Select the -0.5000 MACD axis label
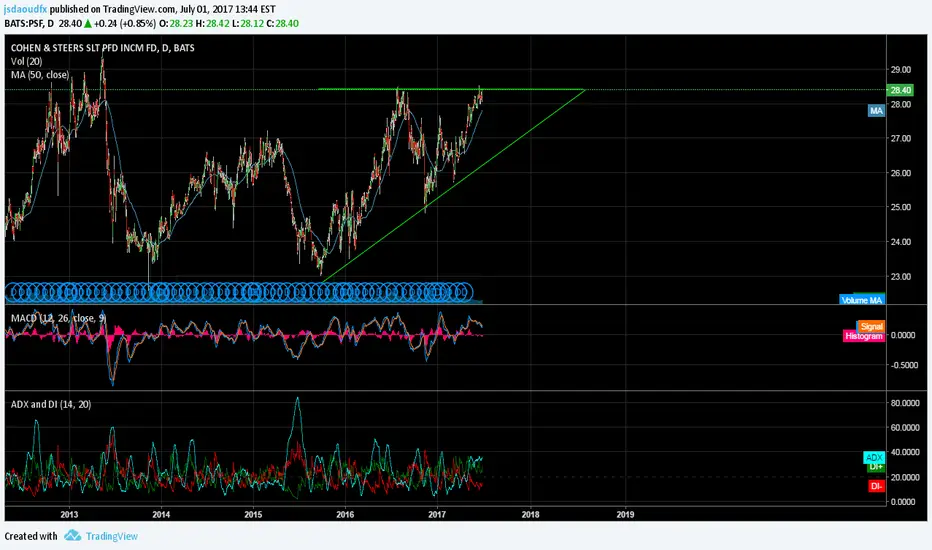Screen dimensions: 932x550 pos(902,365)
